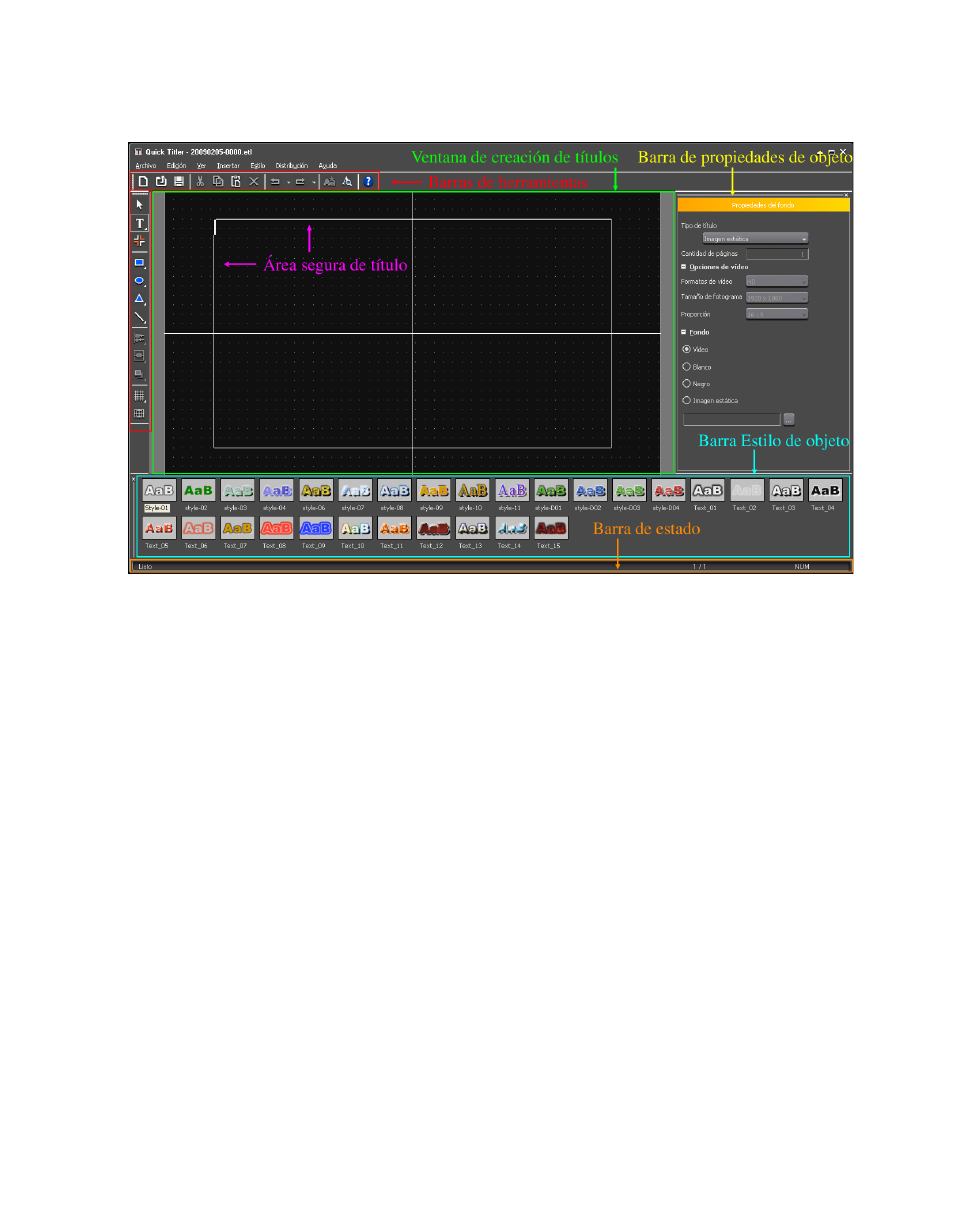Open the Ayuda menu
This screenshot has width=954, height=1227.
click(x=328, y=165)
